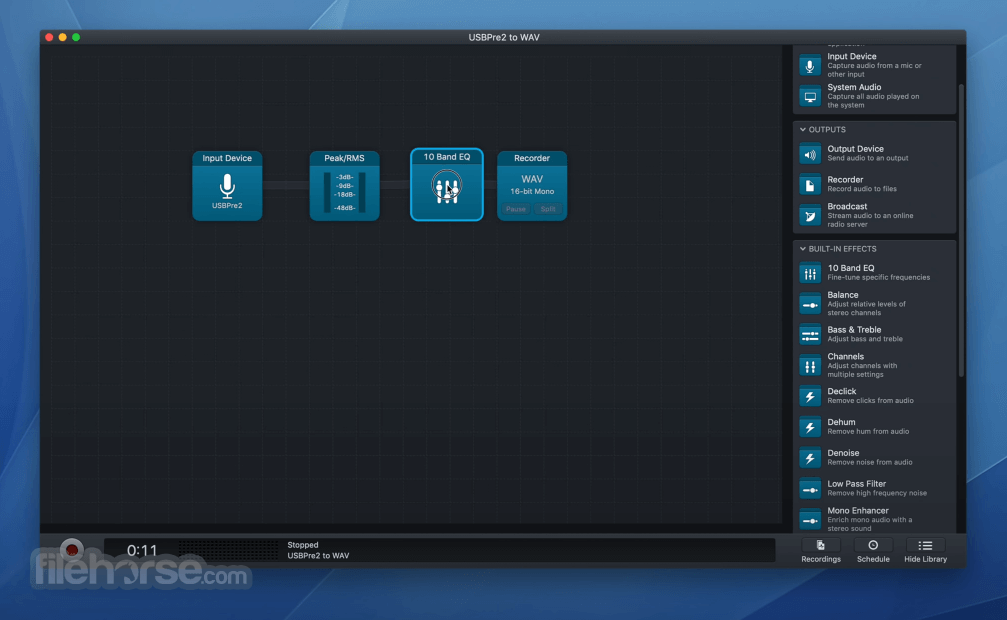Click the Low Pass Filter icon
The height and width of the screenshot is (620, 1007).
pos(810,489)
